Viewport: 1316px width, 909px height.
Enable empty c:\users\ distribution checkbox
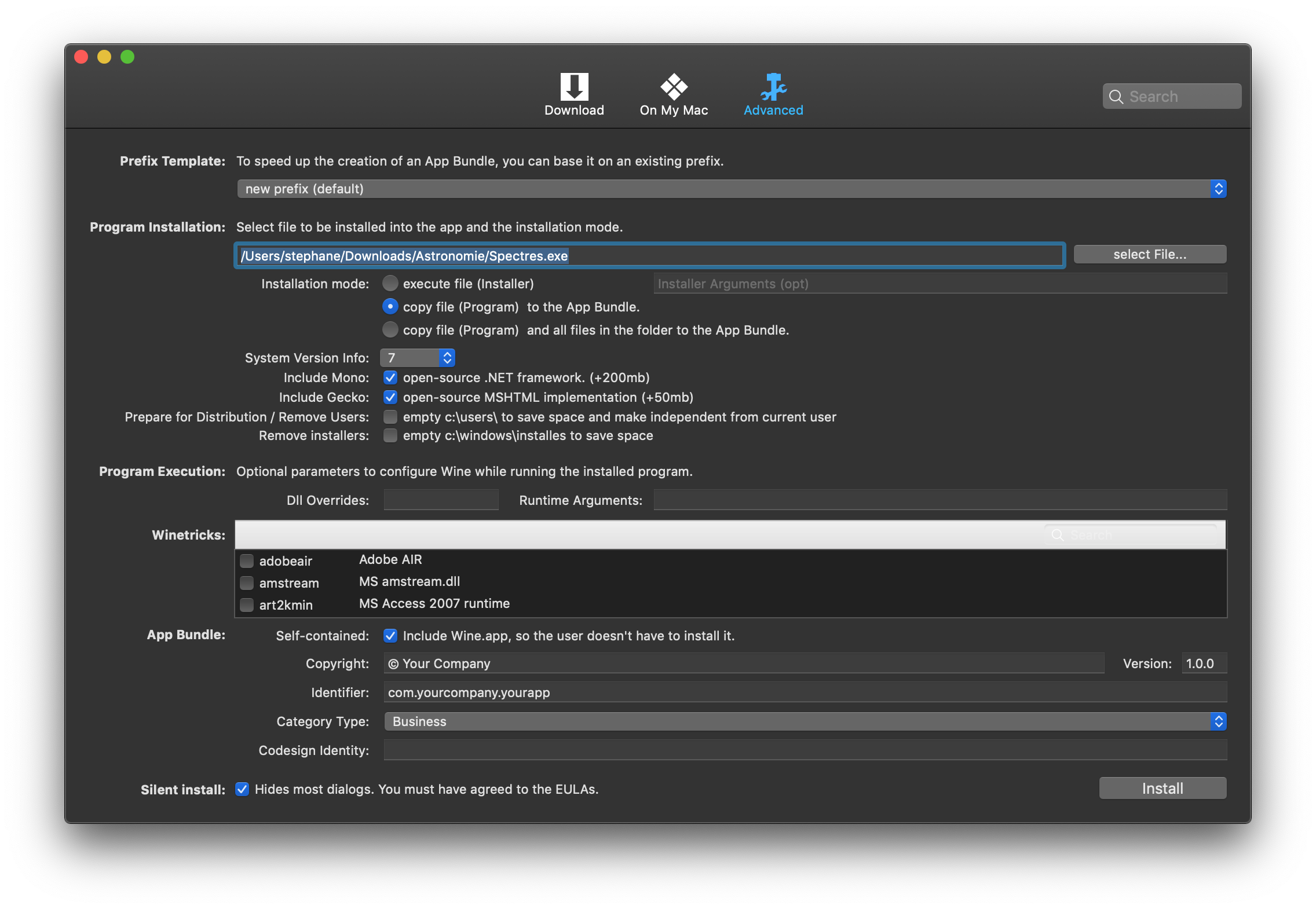coord(390,417)
